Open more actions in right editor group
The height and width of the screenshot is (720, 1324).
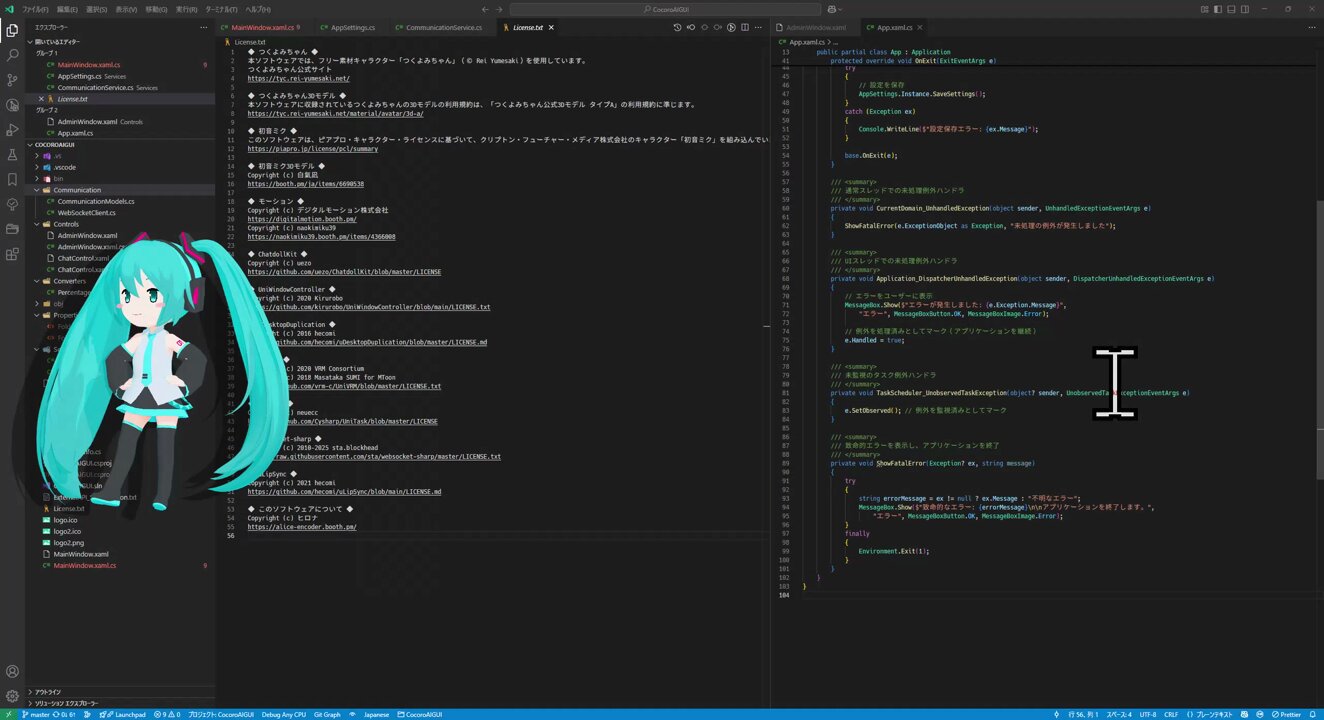tap(1313, 28)
